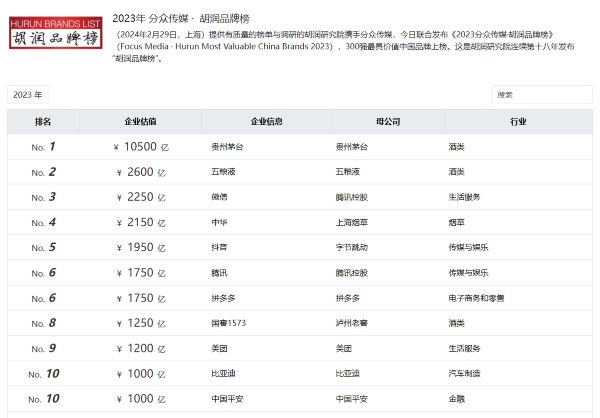Image resolution: width=600 pixels, height=418 pixels.
Task: Click the ¥ 1250 亿 valuation
Action: click(140, 323)
